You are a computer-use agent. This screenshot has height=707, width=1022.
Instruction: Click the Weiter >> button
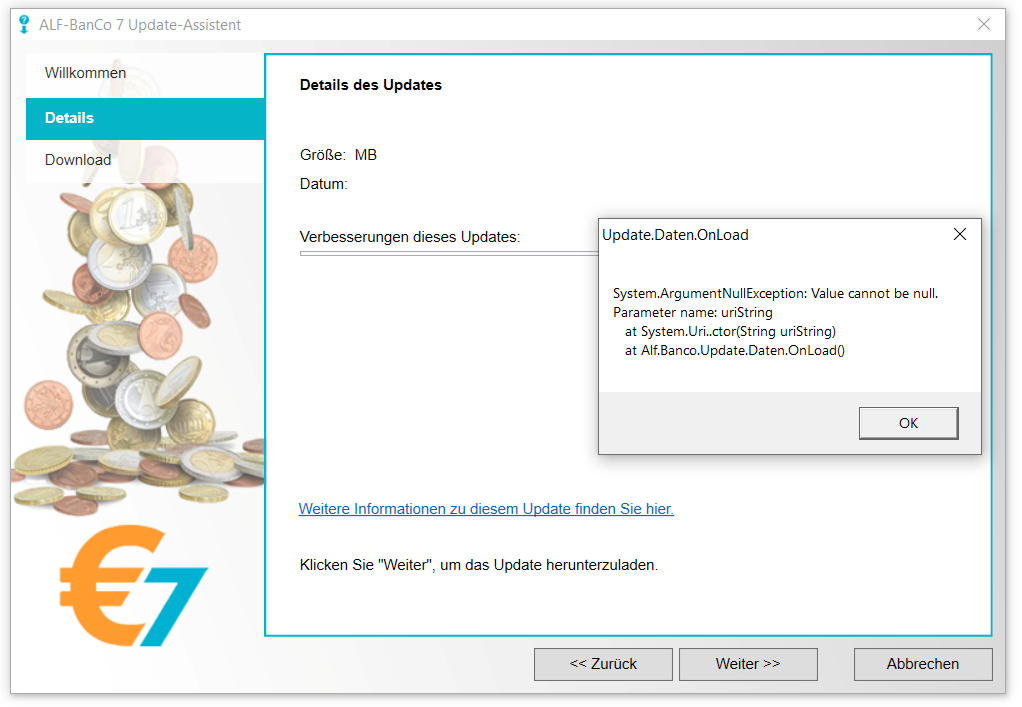click(x=748, y=664)
